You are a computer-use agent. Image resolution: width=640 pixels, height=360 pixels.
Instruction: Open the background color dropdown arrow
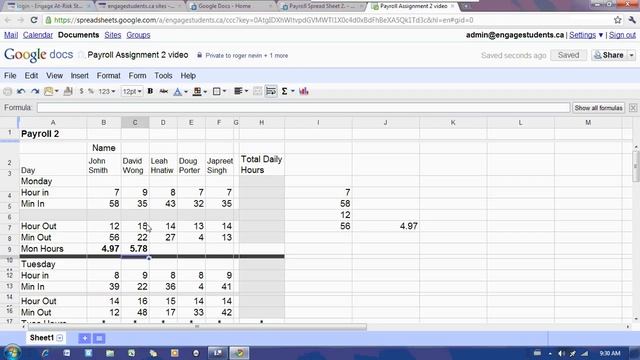click(x=205, y=92)
